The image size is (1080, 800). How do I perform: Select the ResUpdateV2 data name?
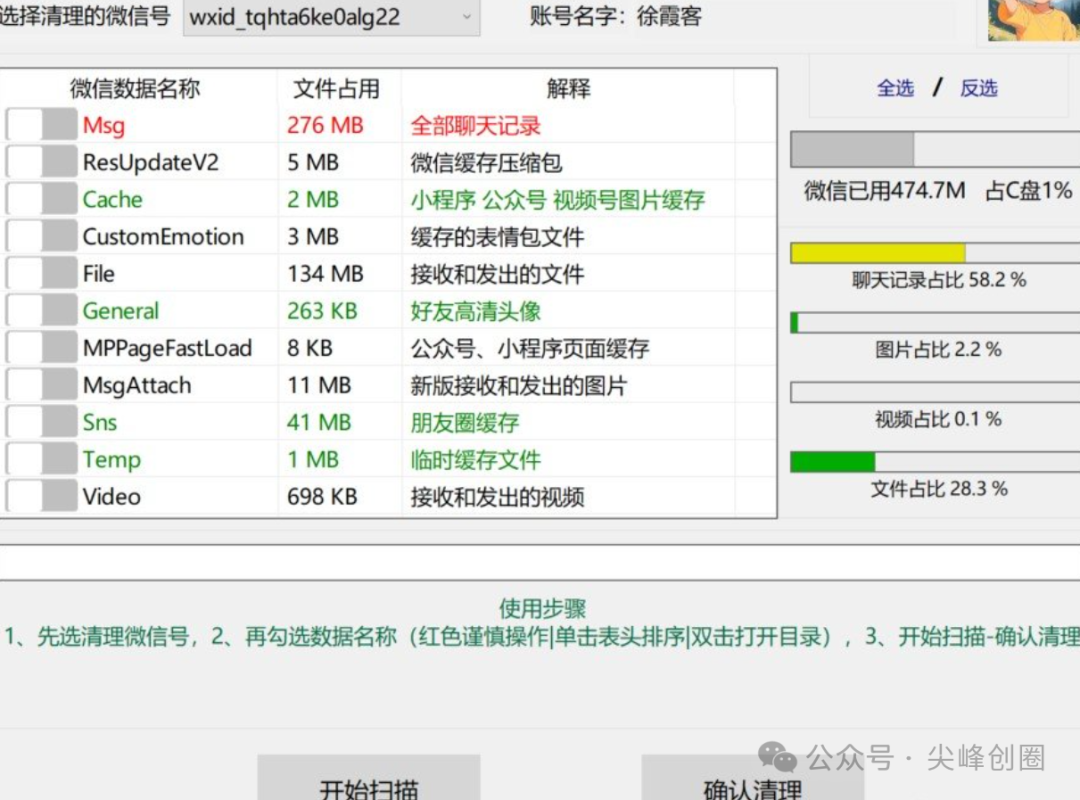pyautogui.click(x=151, y=163)
